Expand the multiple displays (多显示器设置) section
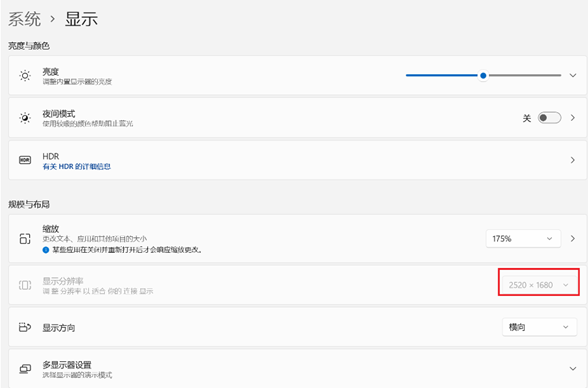The height and width of the screenshot is (388, 588). 573,369
